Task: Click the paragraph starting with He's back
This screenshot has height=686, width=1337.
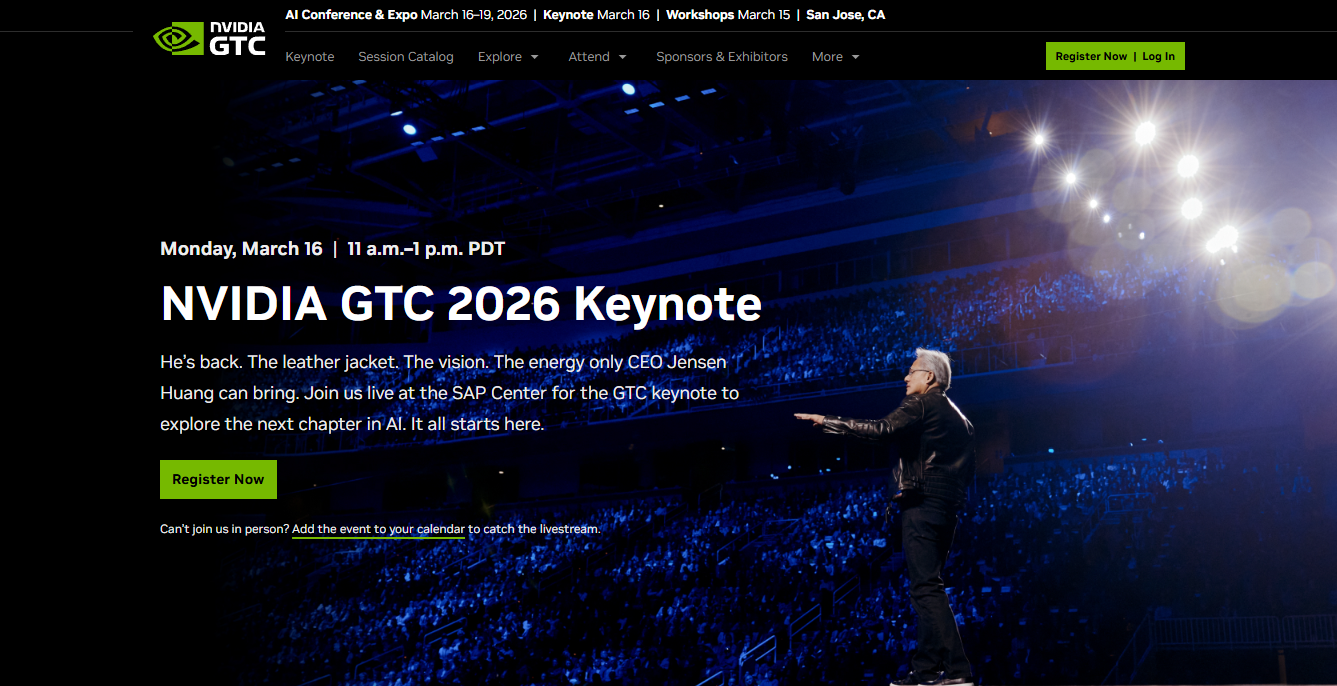Action: coord(449,392)
